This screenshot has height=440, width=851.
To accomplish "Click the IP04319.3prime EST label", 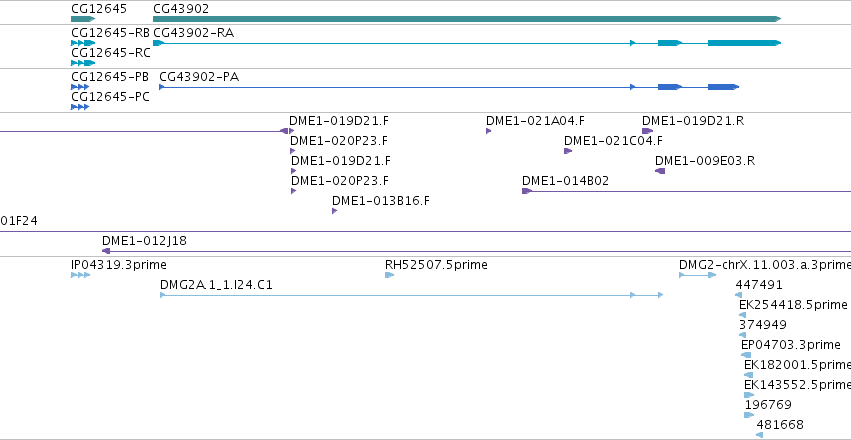I will (x=119, y=265).
